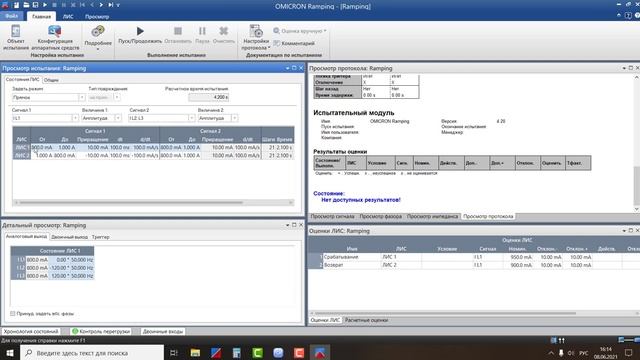Click the next arrow icon in title bar
This screenshot has height=360, width=640.
pos(101,5)
